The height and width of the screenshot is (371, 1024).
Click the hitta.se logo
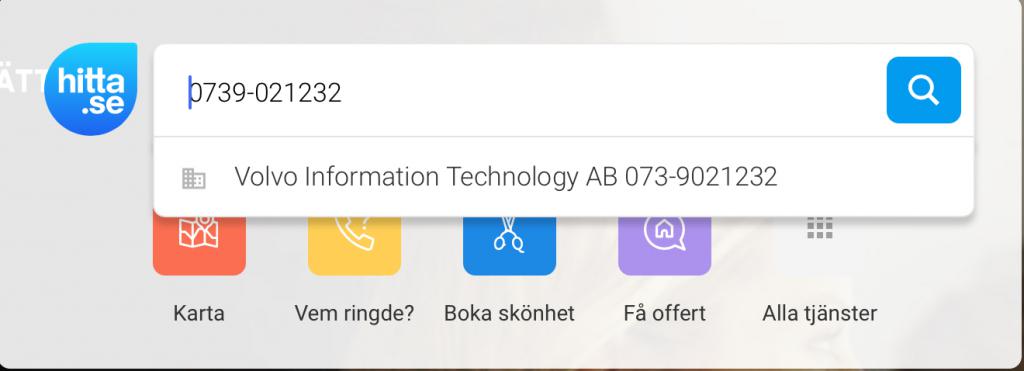click(x=91, y=89)
